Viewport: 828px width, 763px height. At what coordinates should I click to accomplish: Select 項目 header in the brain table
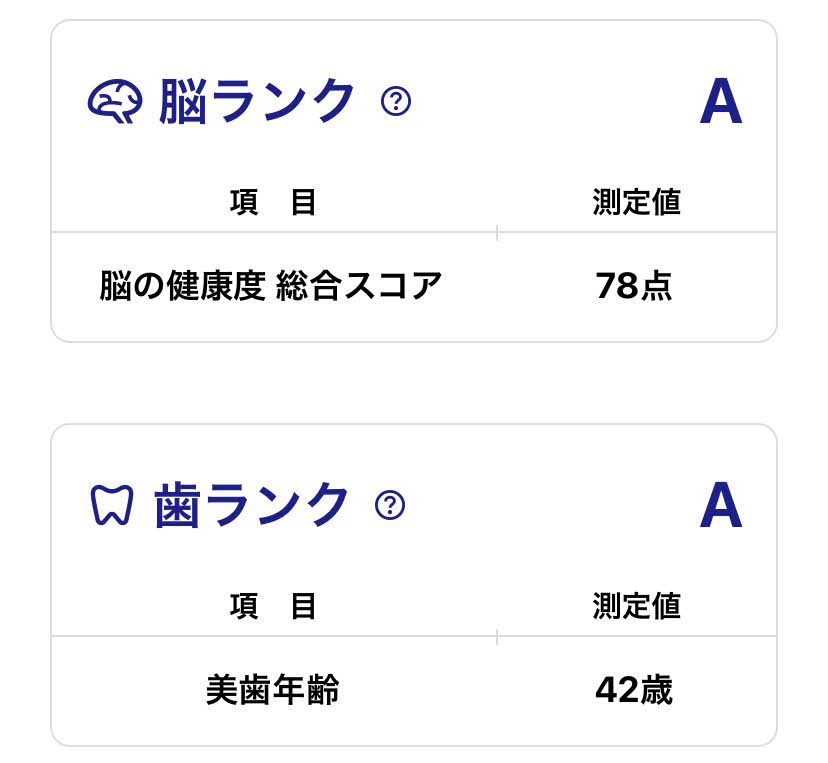click(273, 203)
